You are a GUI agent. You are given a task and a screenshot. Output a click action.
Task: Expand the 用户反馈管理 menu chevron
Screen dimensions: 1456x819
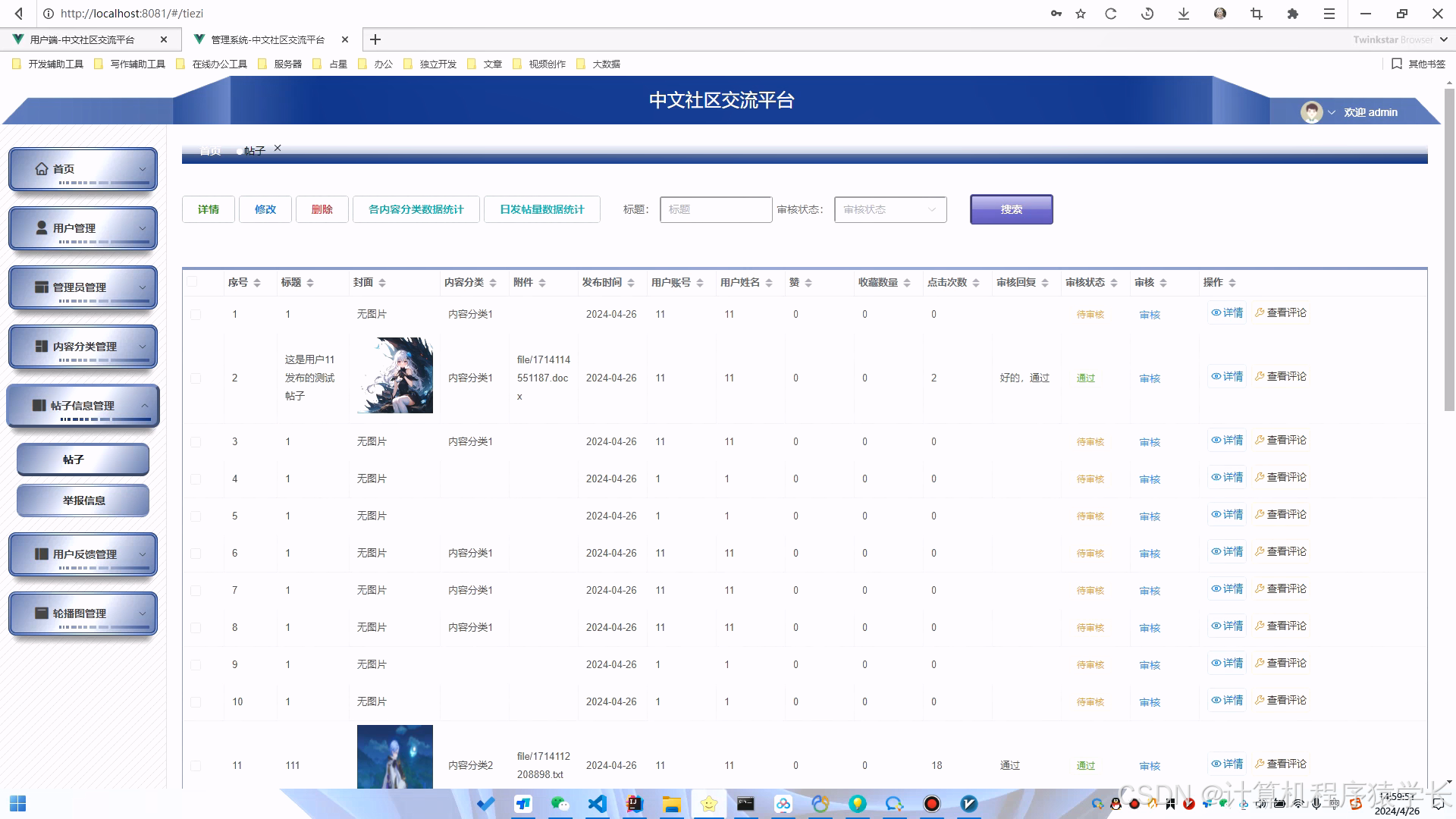(144, 554)
